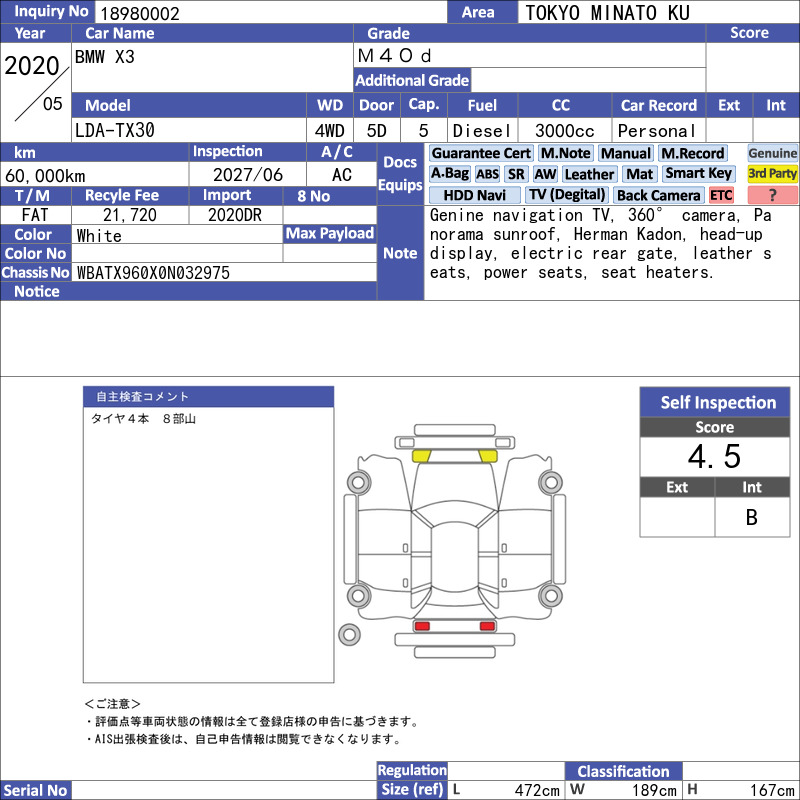Click the left yellow headlight on the diagram
This screenshot has height=800, width=800.
click(421, 456)
